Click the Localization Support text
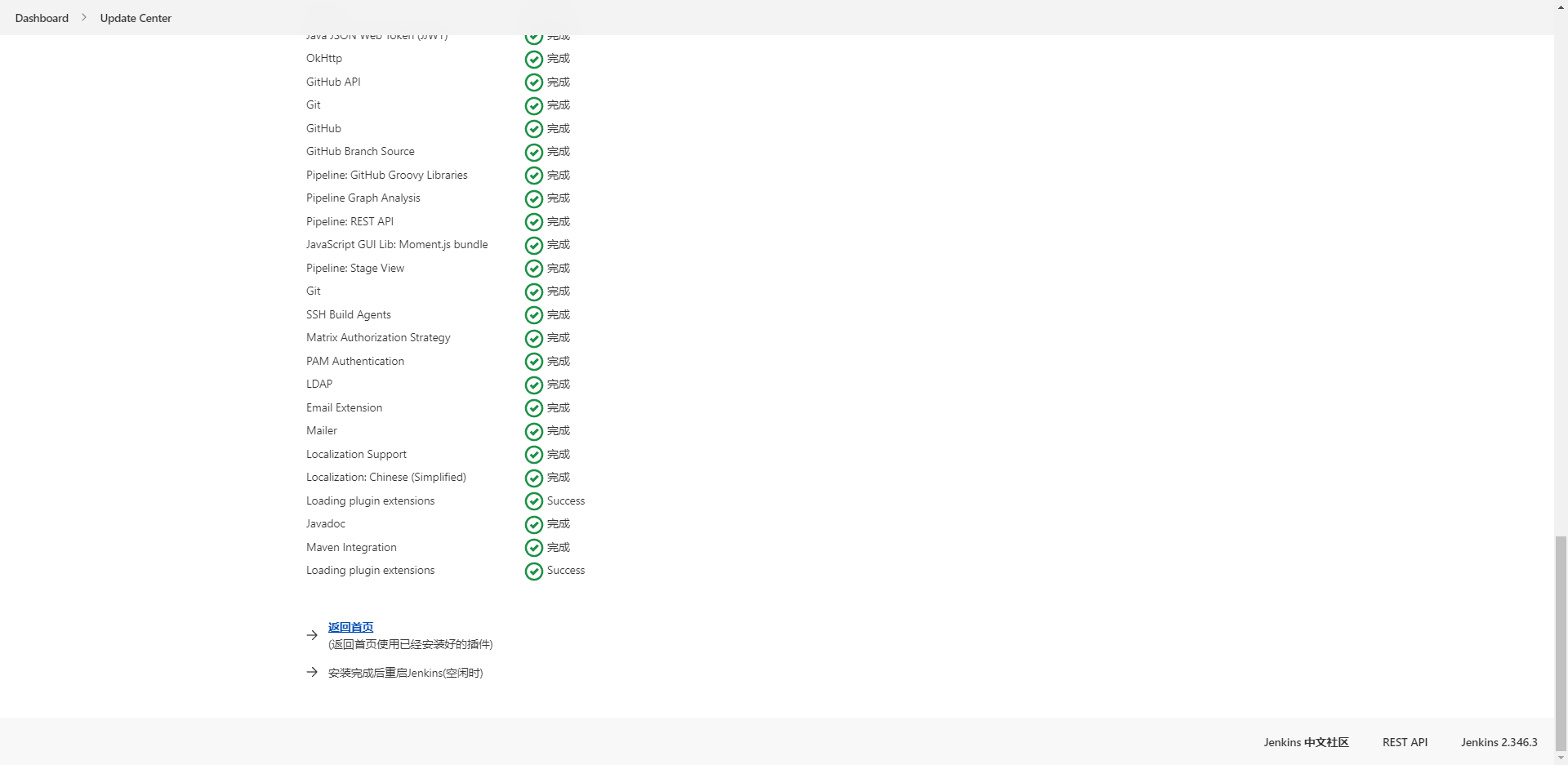 (356, 454)
